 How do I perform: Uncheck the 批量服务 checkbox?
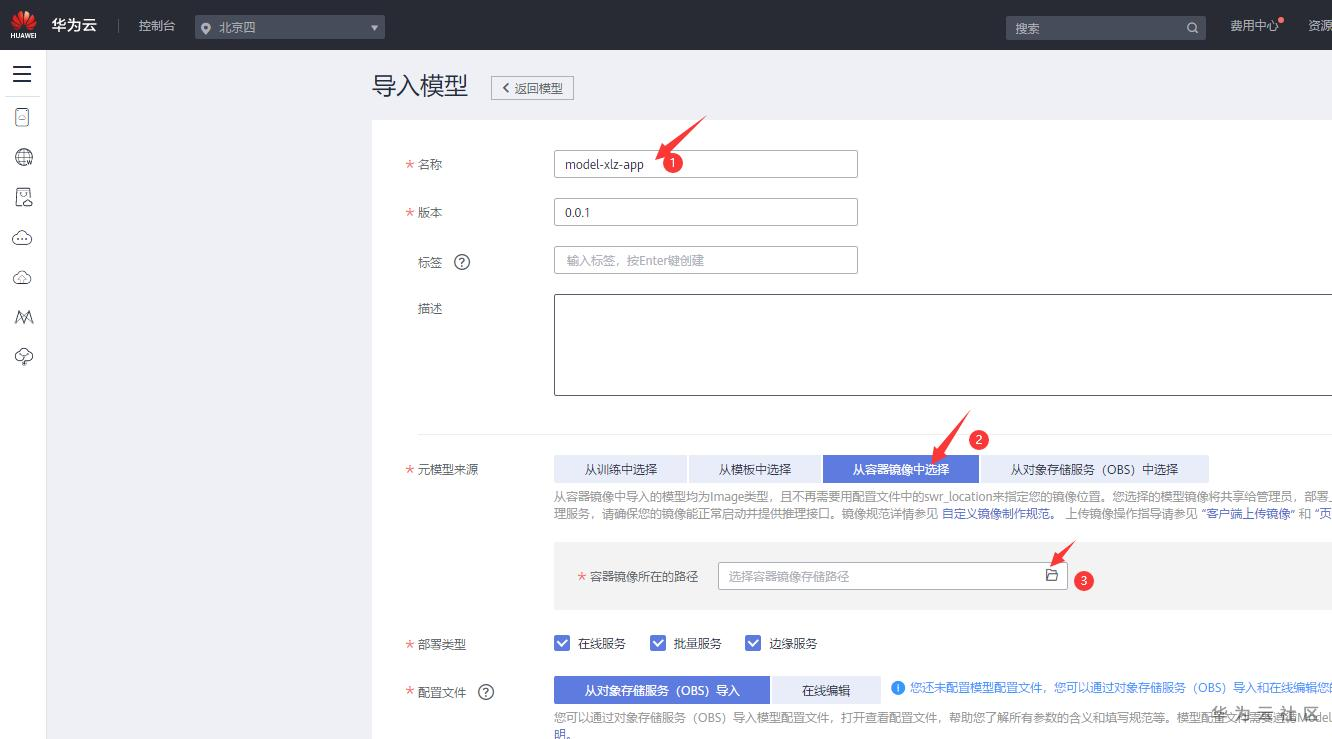(x=658, y=643)
